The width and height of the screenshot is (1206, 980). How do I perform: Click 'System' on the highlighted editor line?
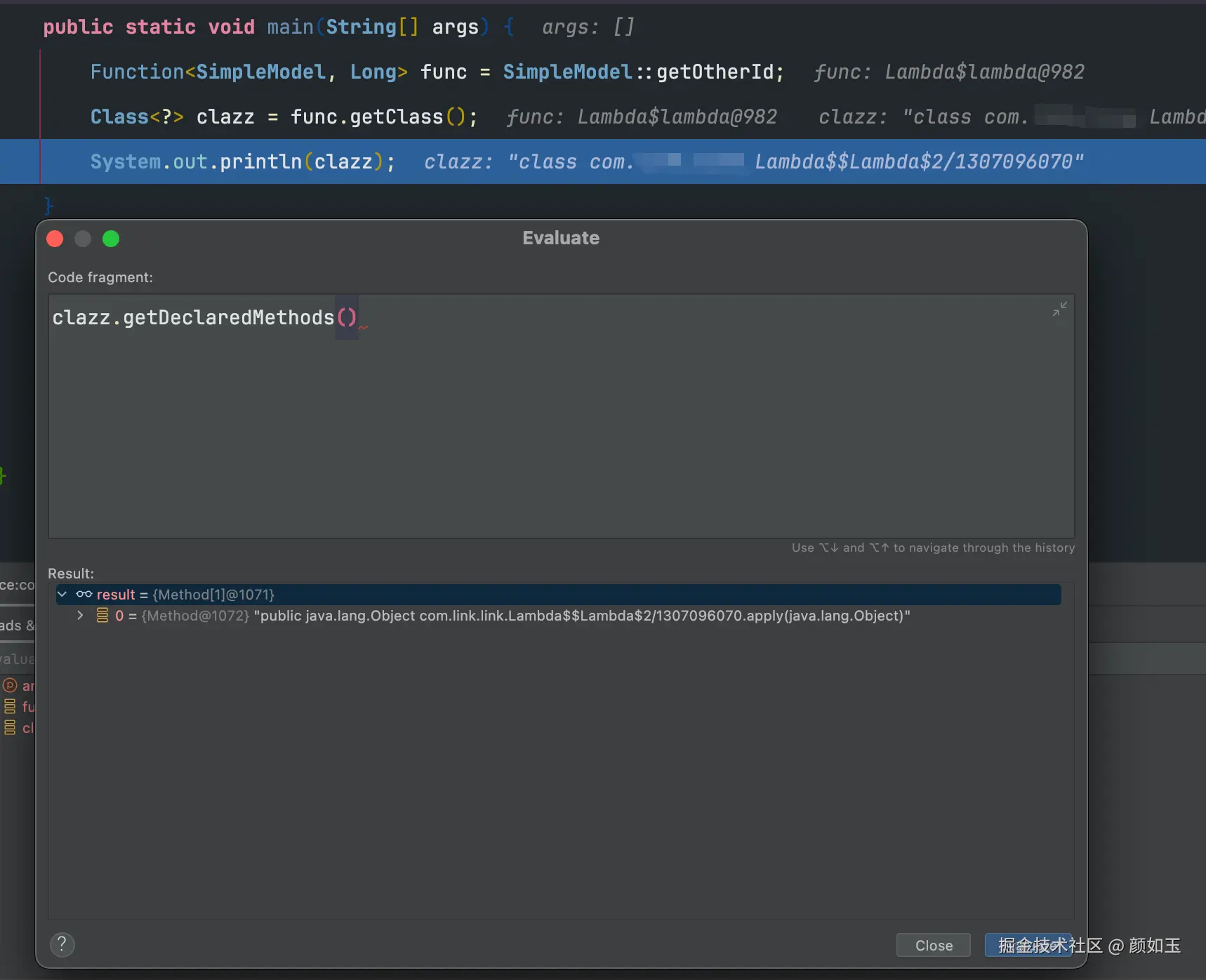click(x=126, y=161)
